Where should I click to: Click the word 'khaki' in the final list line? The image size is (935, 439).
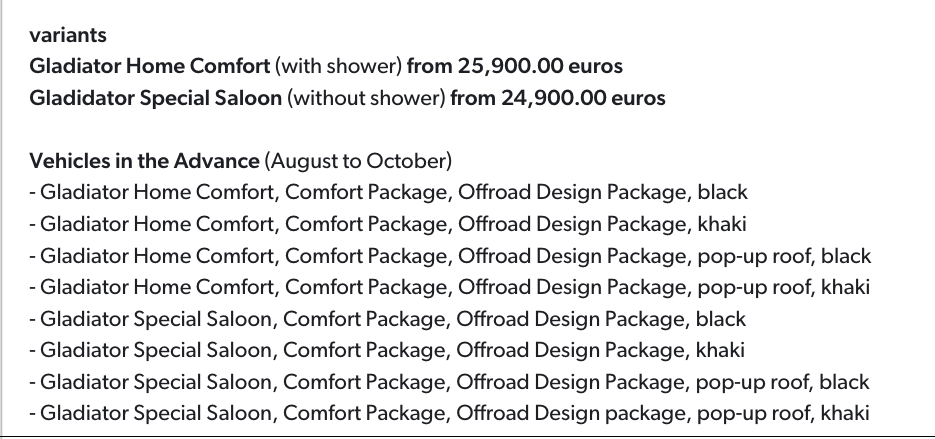[846, 414]
